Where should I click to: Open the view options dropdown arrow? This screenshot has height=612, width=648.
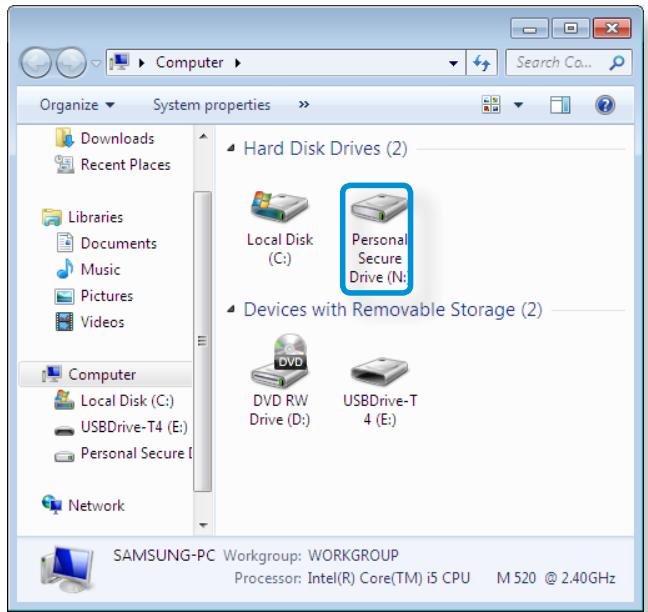pyautogui.click(x=518, y=105)
